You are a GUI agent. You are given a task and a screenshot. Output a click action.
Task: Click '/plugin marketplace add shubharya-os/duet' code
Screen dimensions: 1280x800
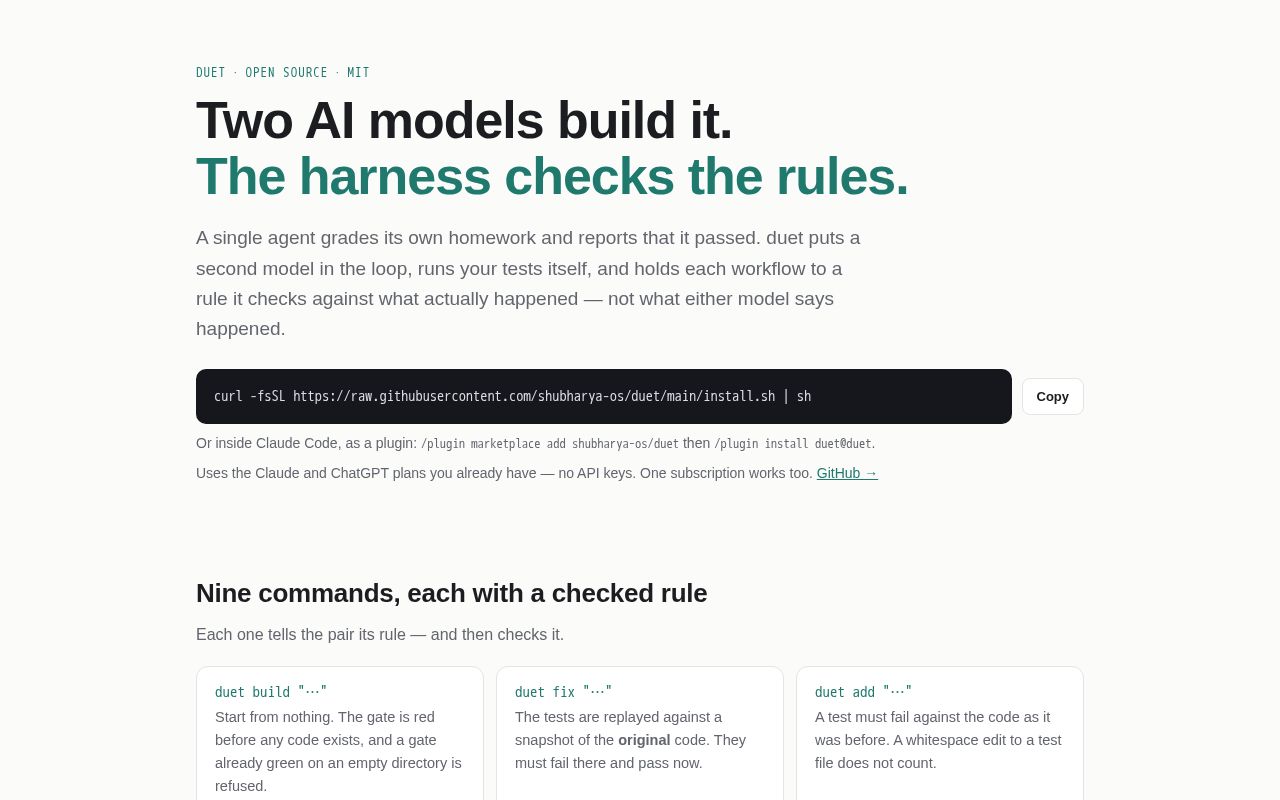(x=550, y=444)
